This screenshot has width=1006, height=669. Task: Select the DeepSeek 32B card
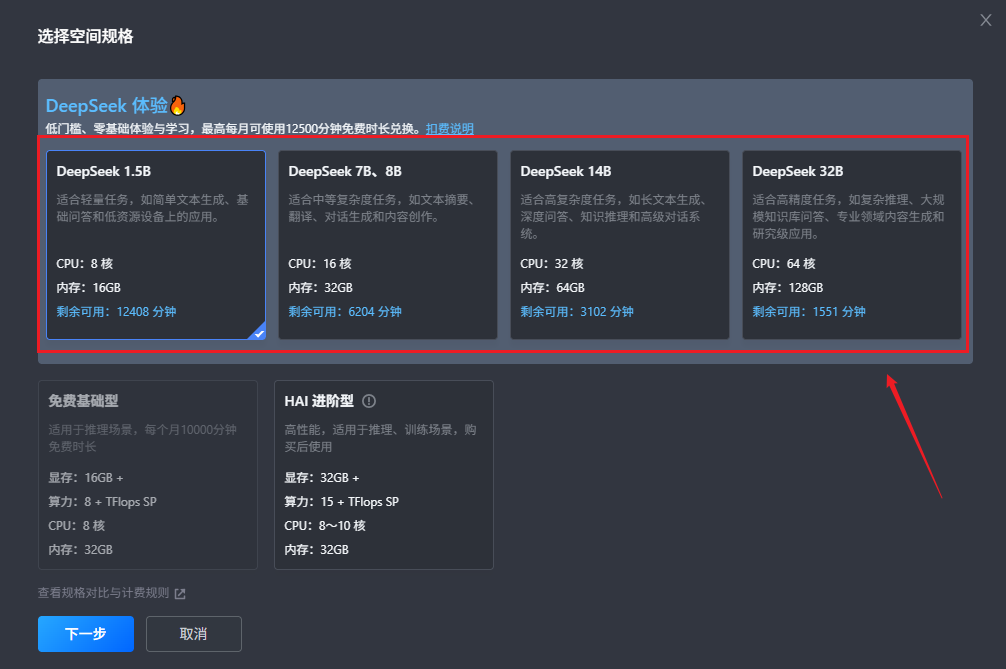point(852,244)
